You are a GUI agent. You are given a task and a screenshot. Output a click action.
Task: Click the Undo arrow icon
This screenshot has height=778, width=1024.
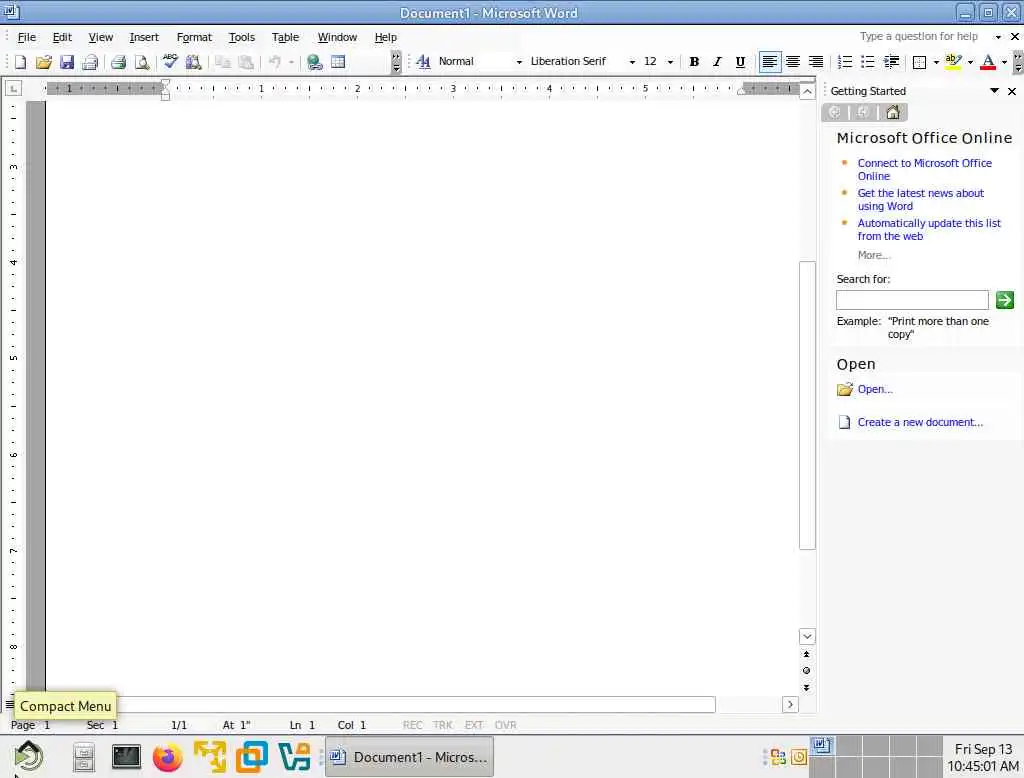click(x=275, y=62)
